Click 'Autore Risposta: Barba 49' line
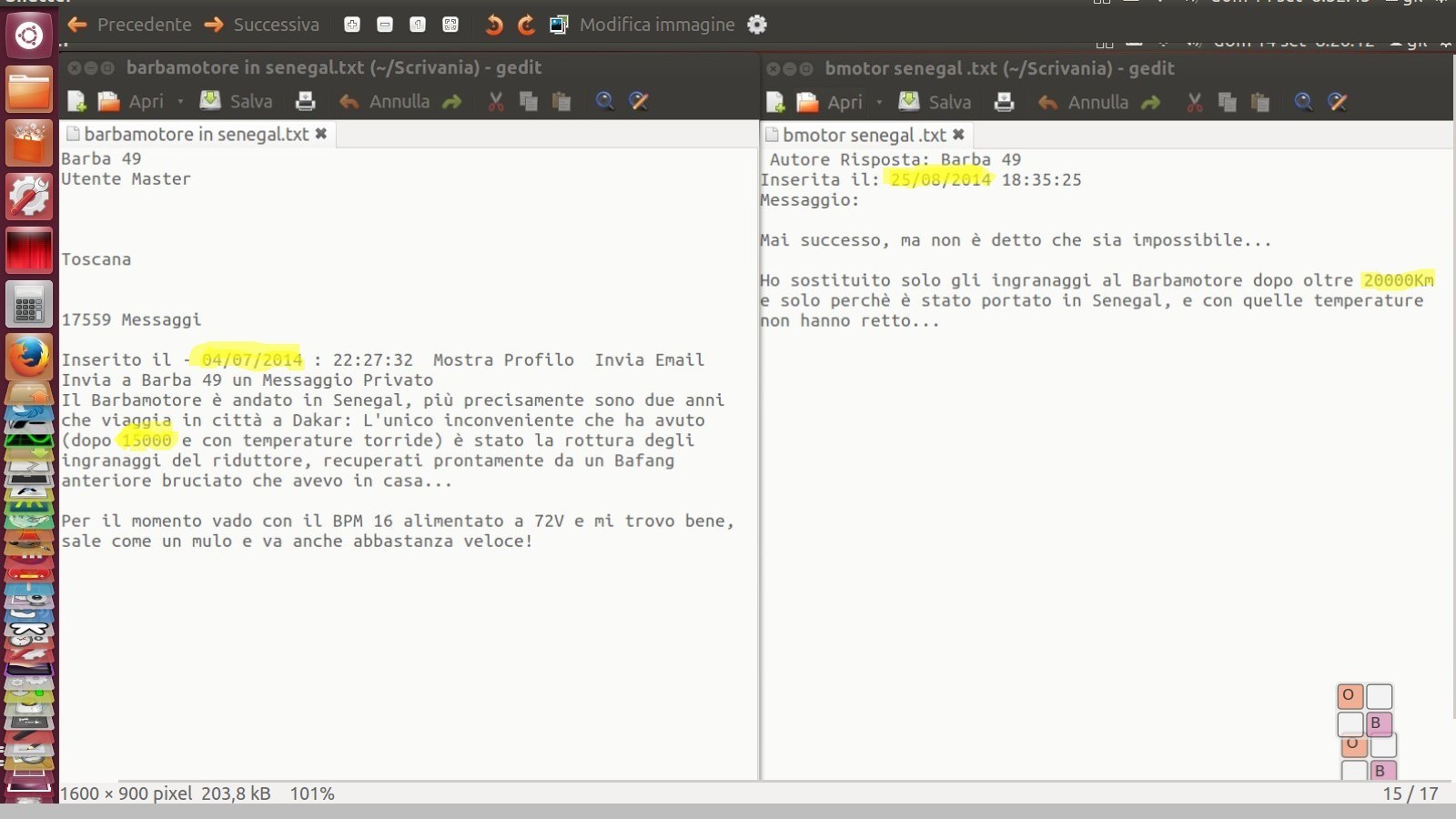This screenshot has height=819, width=1456. pyautogui.click(x=895, y=159)
